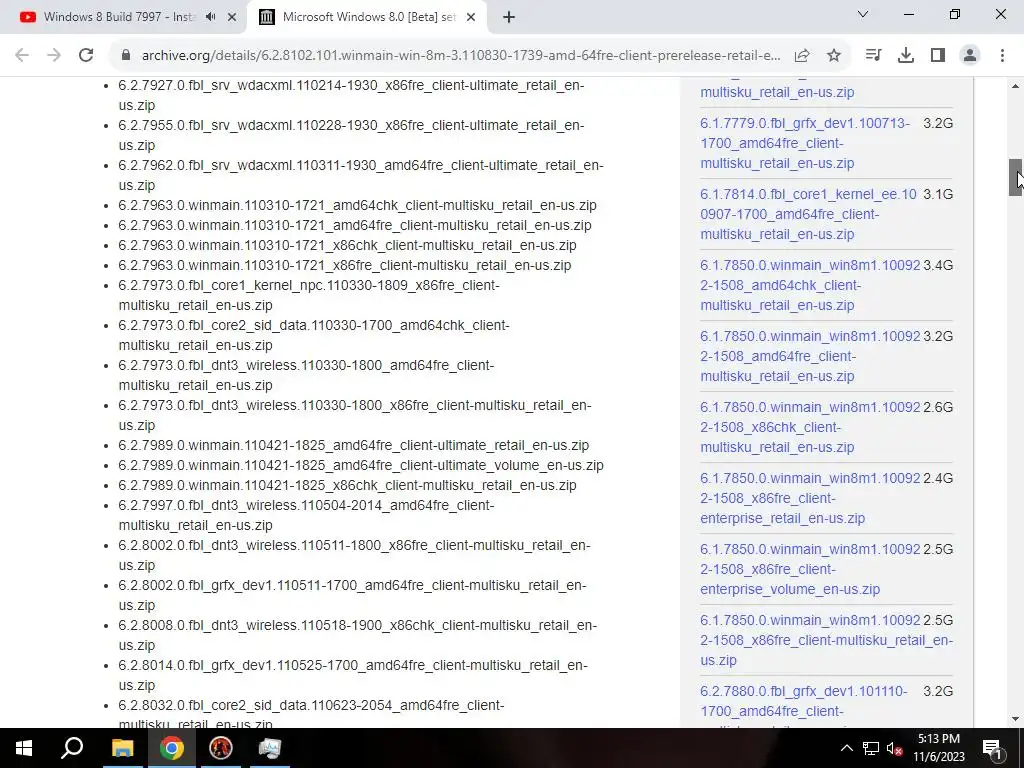Click 6.2.7973.0.fbl_core2_sid_data entry

pos(314,335)
